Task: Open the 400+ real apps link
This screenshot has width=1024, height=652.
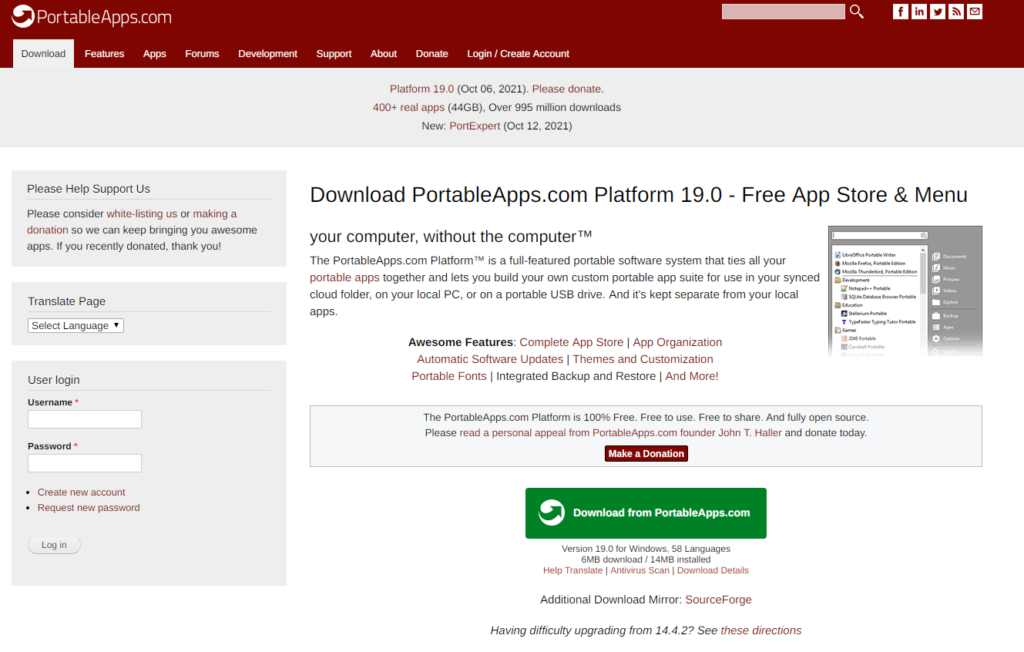Action: click(409, 107)
